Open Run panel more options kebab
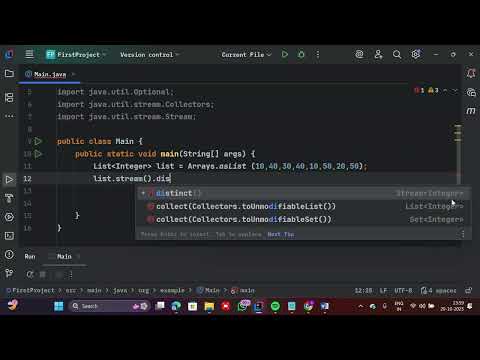The image size is (480, 360). point(71,275)
